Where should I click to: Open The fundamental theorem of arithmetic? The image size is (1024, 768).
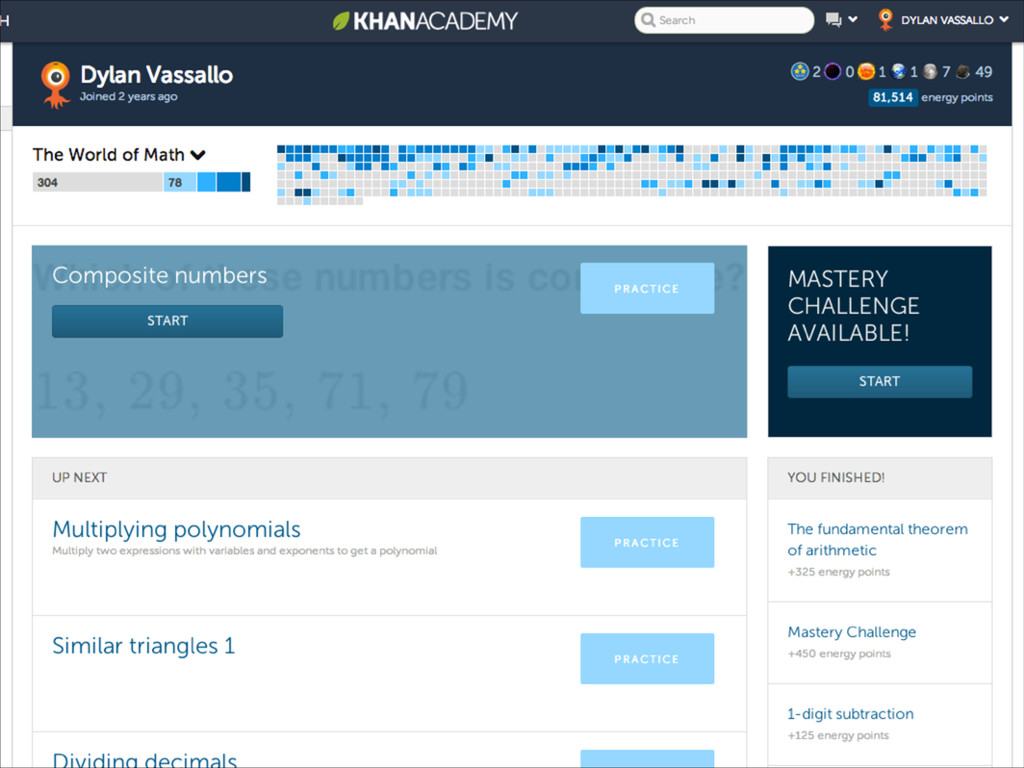pos(877,539)
